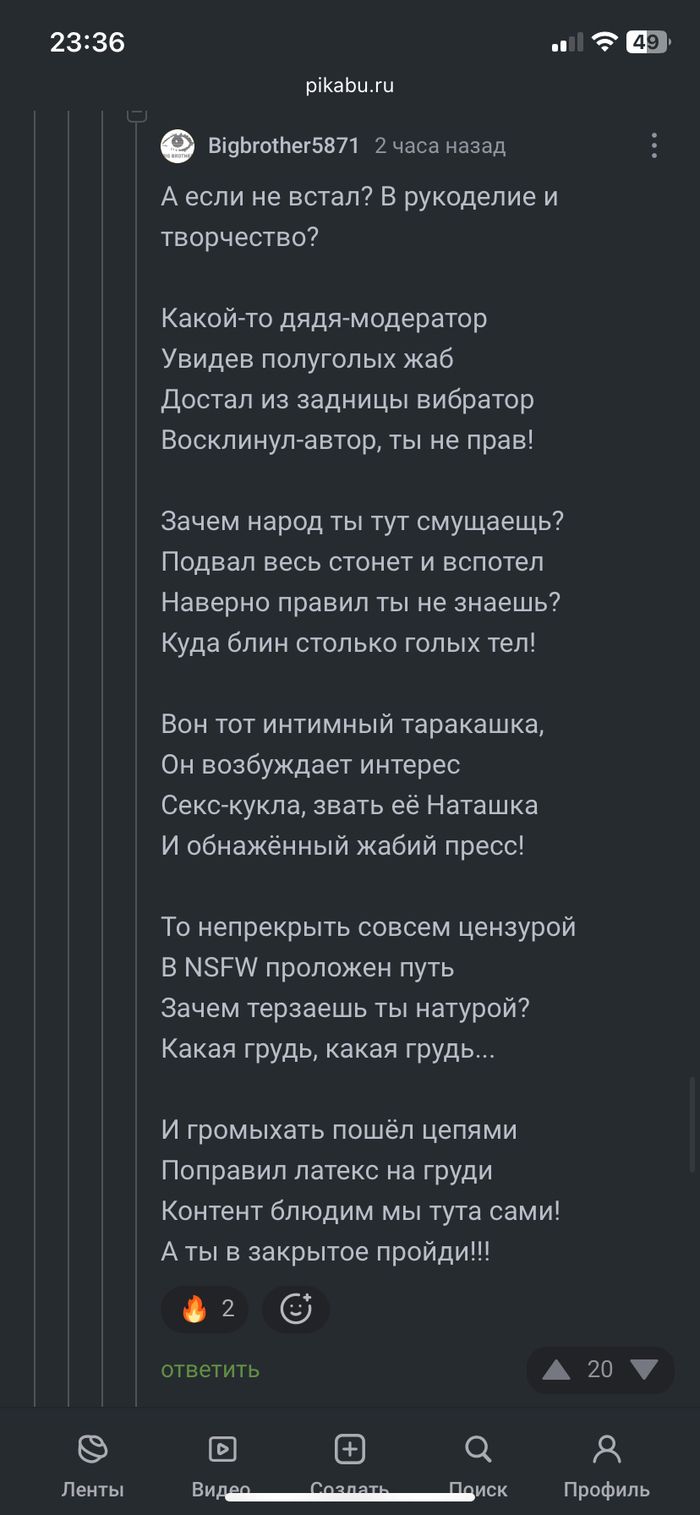Open the Ленты feed tab
The width and height of the screenshot is (700, 1515).
pos(93,1450)
